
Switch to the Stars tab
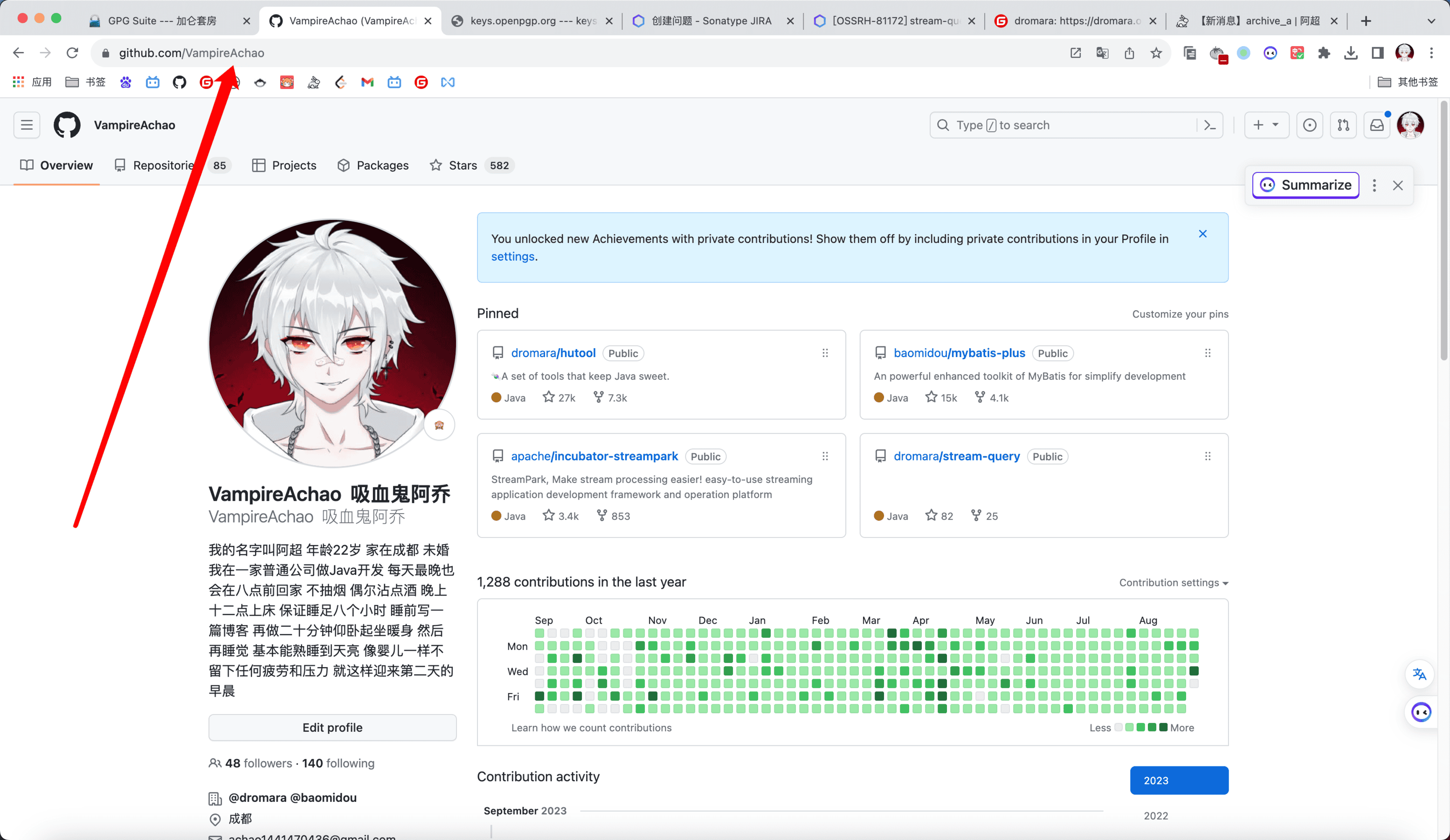coord(462,165)
